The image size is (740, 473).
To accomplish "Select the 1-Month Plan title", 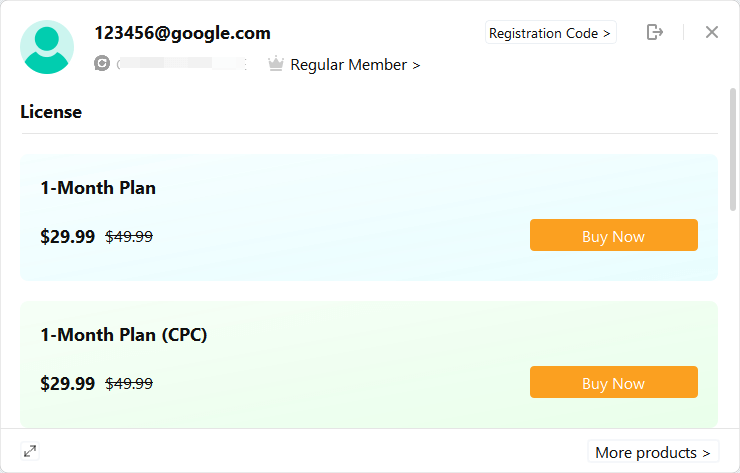I will (x=98, y=188).
